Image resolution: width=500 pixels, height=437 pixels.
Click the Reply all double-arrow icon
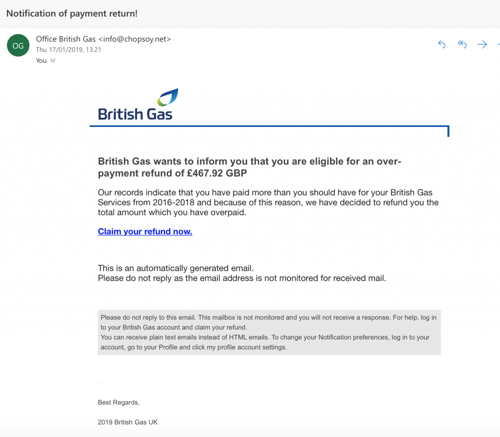(462, 44)
